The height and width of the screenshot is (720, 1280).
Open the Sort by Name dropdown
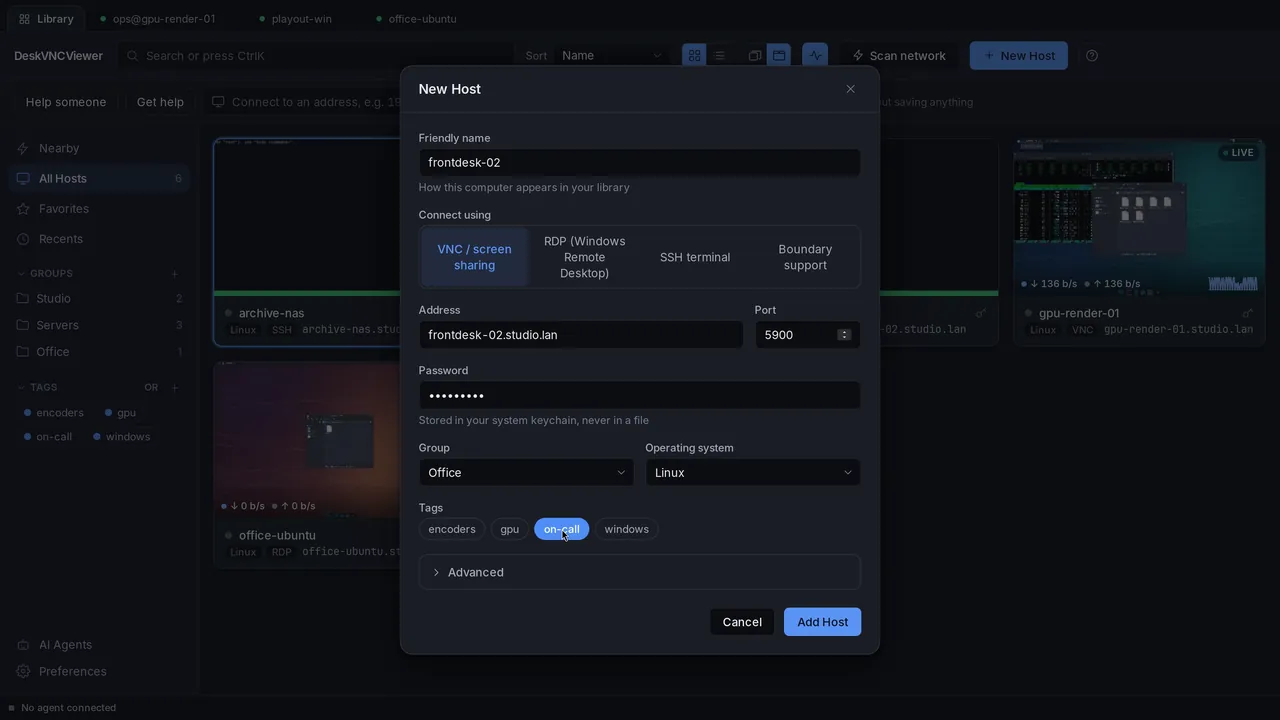click(x=612, y=56)
